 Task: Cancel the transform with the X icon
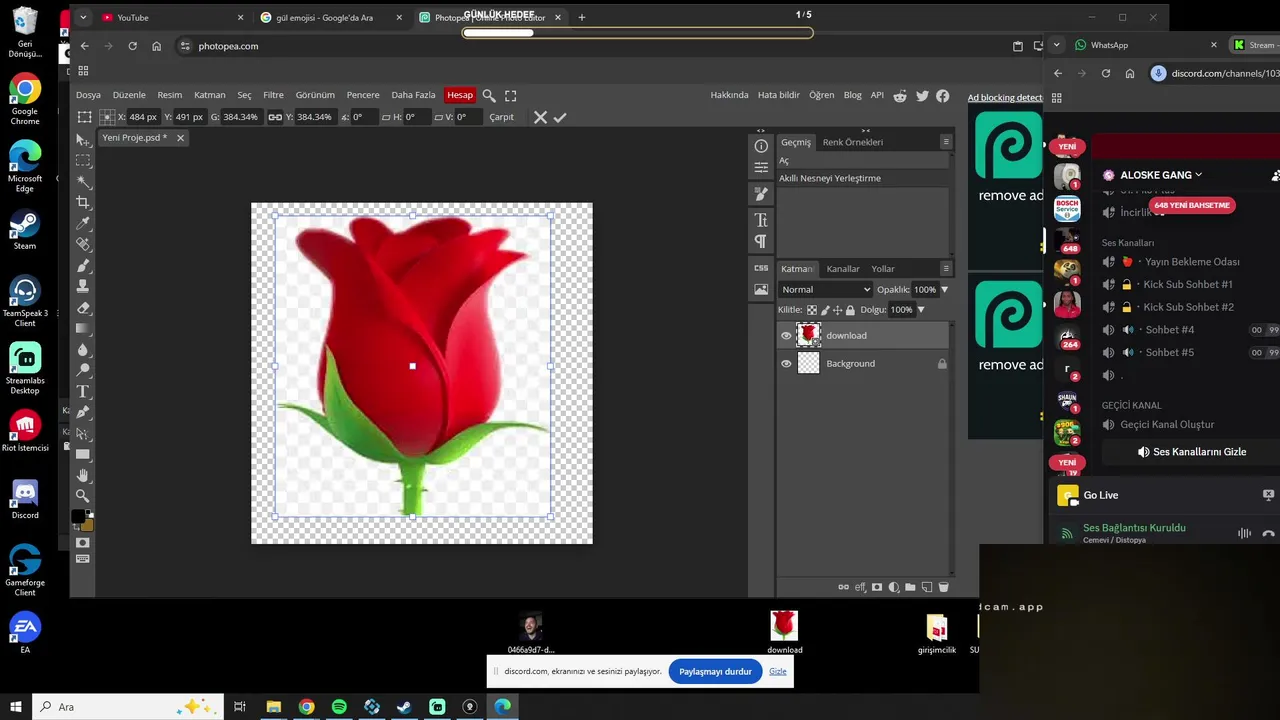coord(540,117)
